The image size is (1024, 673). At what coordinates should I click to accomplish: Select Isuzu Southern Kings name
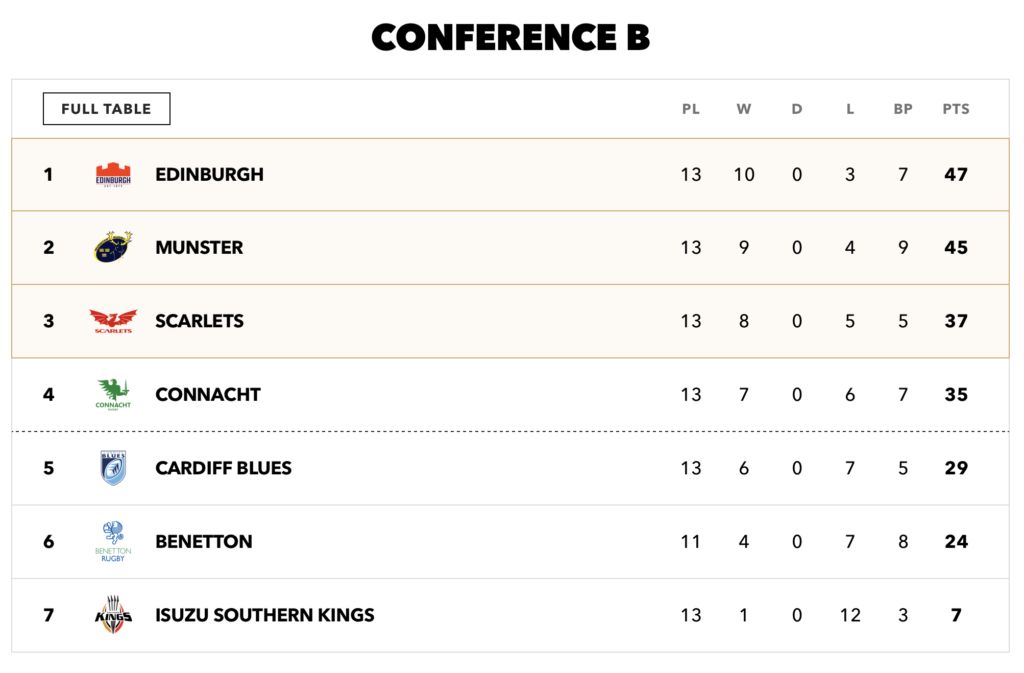pos(264,615)
